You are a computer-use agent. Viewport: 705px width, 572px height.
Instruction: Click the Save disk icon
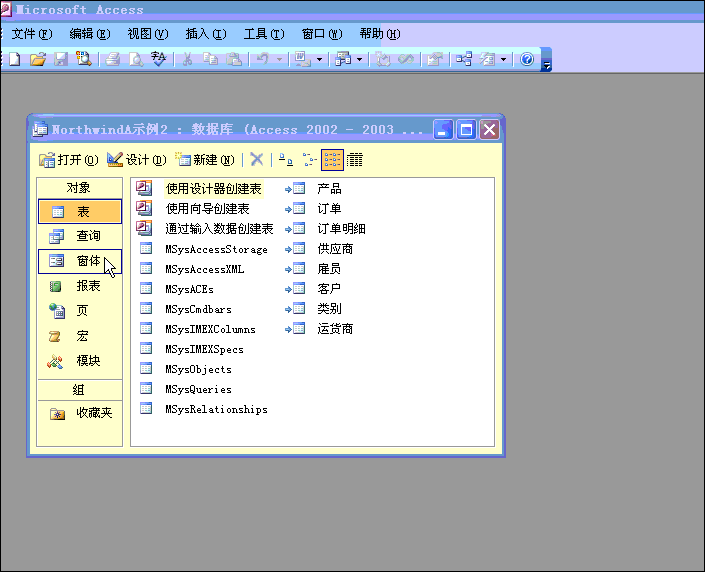61,59
